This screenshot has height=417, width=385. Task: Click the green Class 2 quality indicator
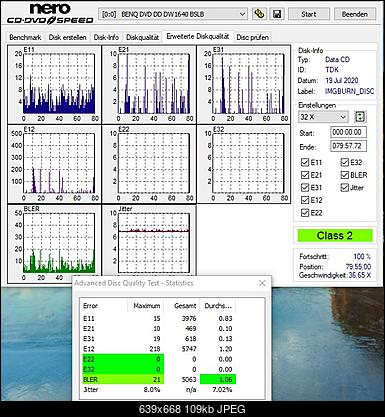tap(335, 236)
